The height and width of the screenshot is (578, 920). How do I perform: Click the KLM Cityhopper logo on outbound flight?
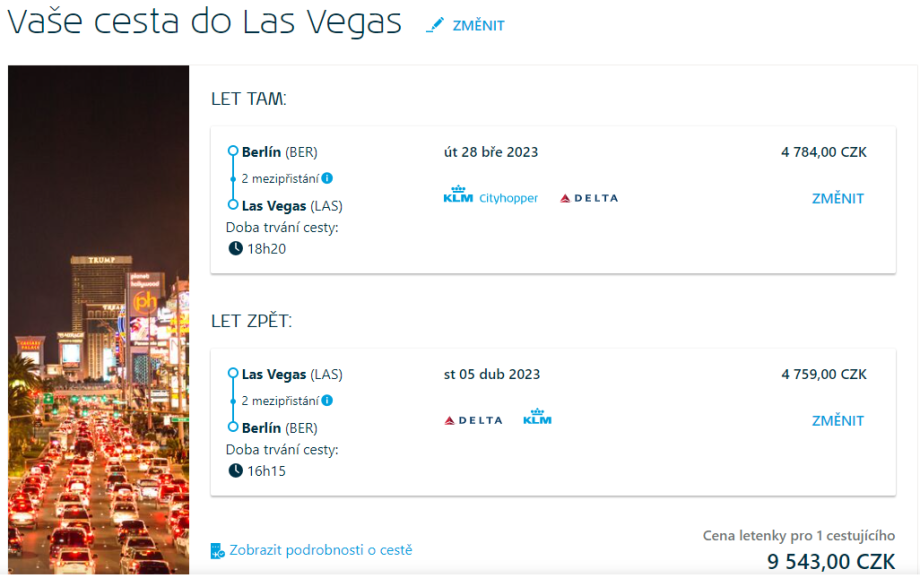coord(490,196)
